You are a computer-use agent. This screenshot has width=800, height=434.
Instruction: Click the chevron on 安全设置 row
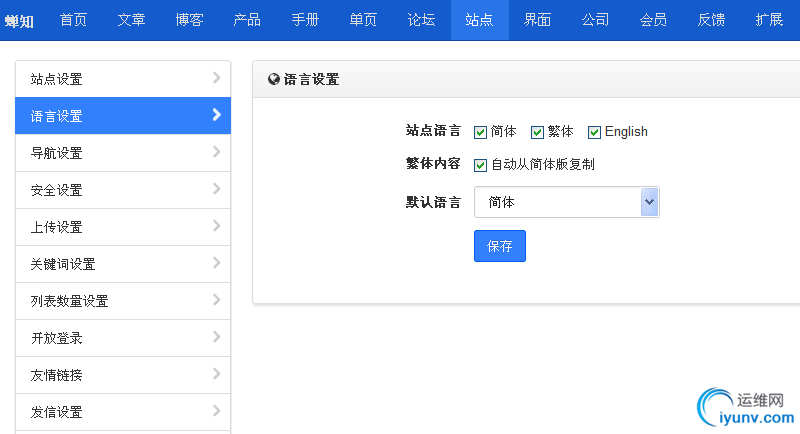[x=217, y=189]
